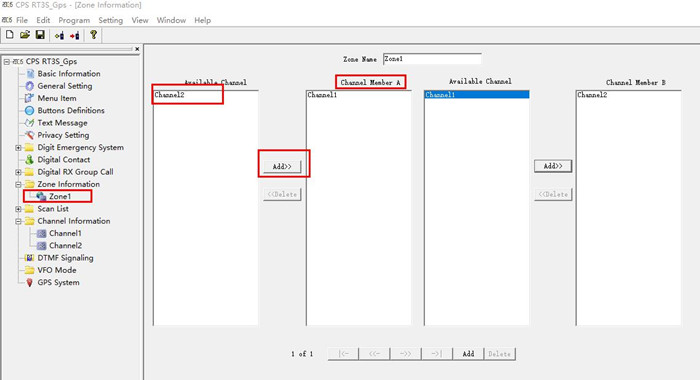This screenshot has height=380, width=700.
Task: Click the Open file toolbar icon
Action: click(25, 35)
